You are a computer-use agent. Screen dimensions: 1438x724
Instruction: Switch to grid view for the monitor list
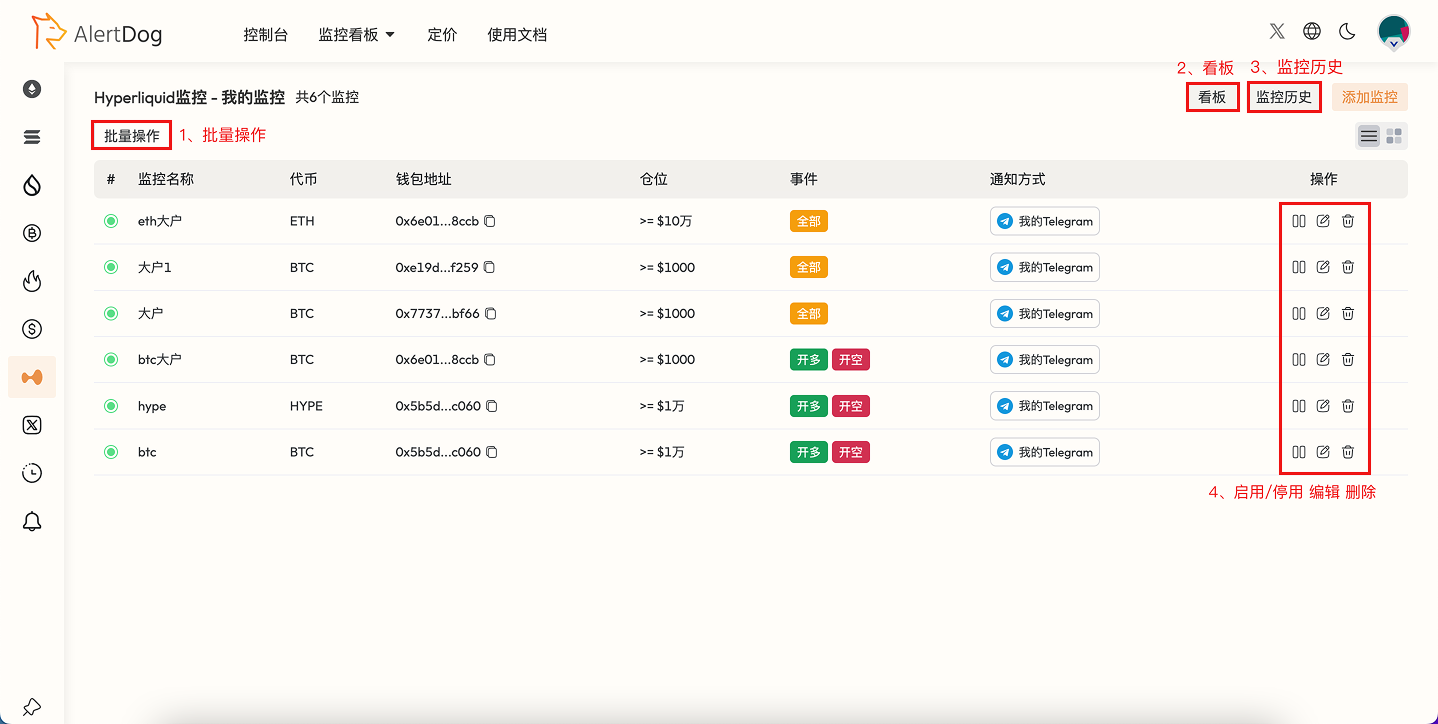(1393, 136)
